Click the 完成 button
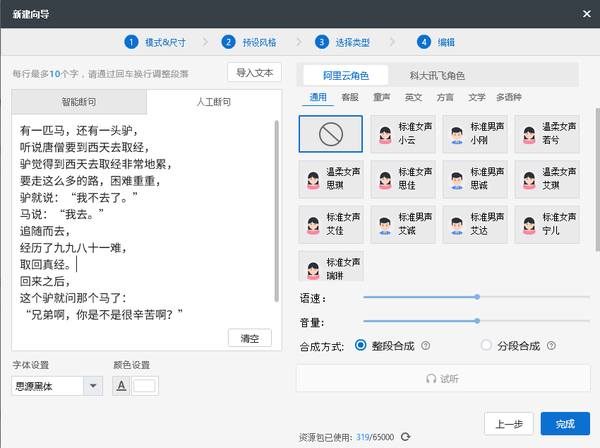Image resolution: width=600 pixels, height=448 pixels. click(565, 424)
